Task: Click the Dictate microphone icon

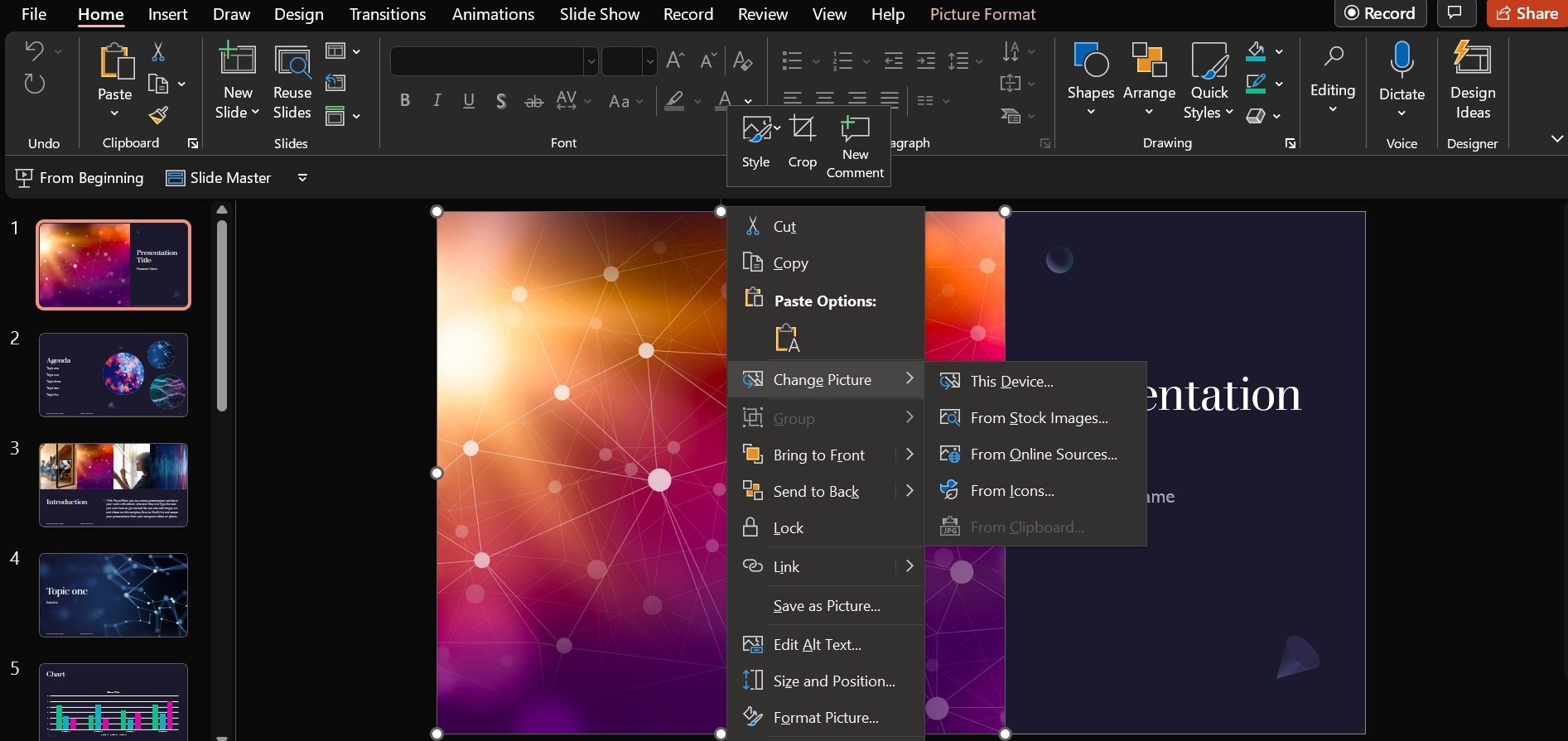Action: point(1402,60)
